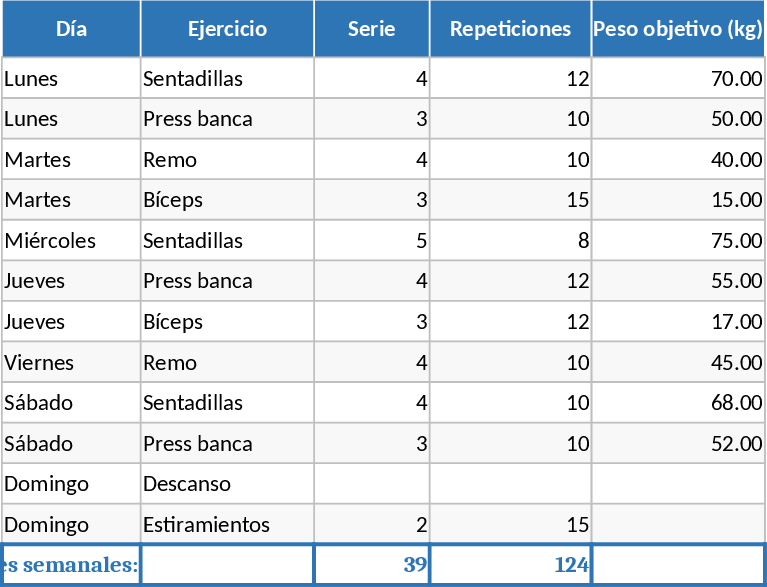Image resolution: width=767 pixels, height=587 pixels.
Task: Click the Serie cell with value 5
Action: 371,241
